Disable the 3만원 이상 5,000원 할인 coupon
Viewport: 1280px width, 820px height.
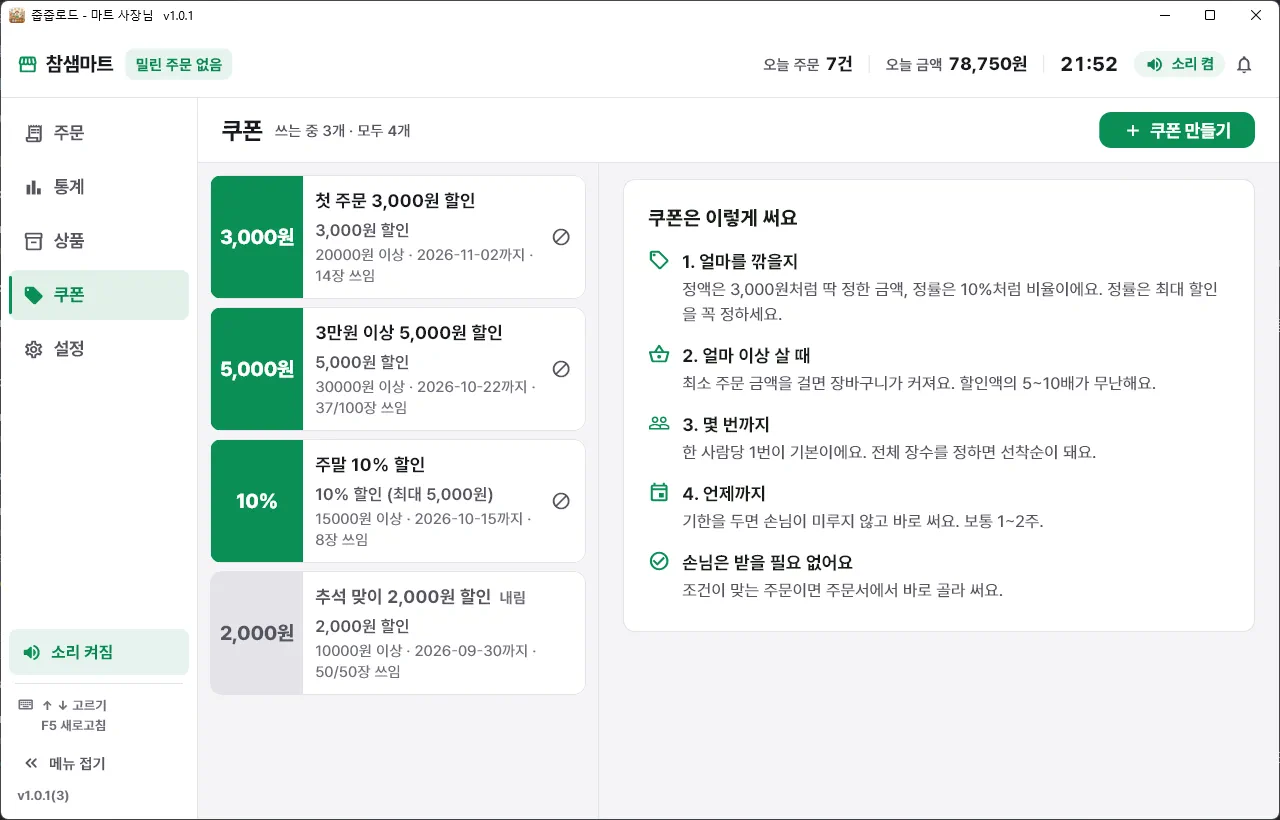click(561, 369)
